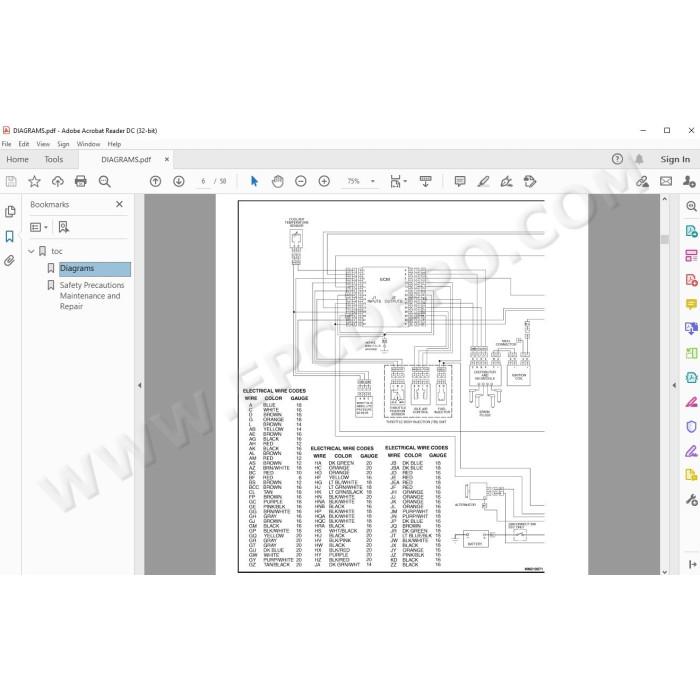Open notifications bell
Image resolution: width=700 pixels, height=700 pixels.
[639, 159]
